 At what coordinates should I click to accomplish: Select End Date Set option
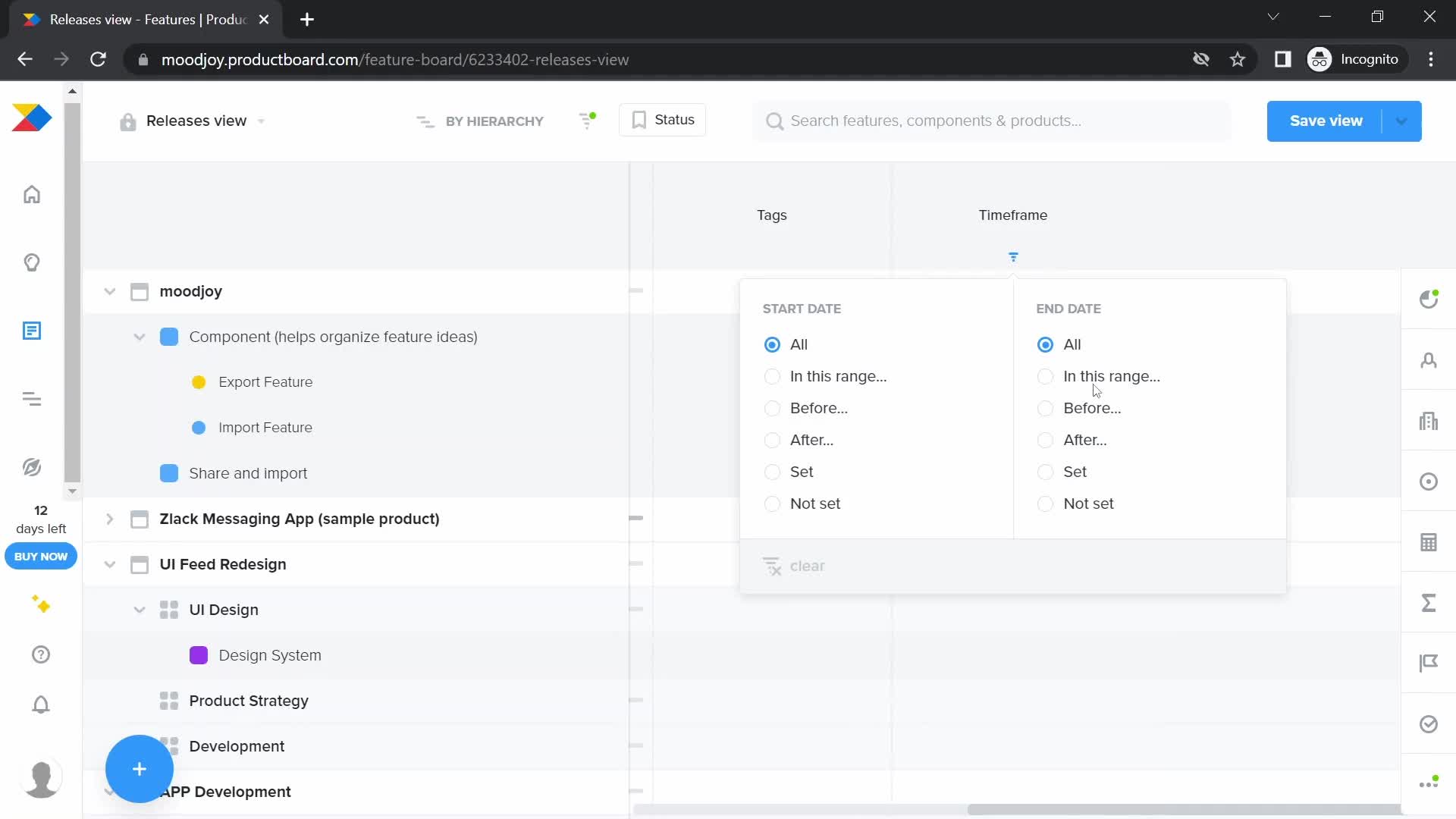(x=1045, y=472)
